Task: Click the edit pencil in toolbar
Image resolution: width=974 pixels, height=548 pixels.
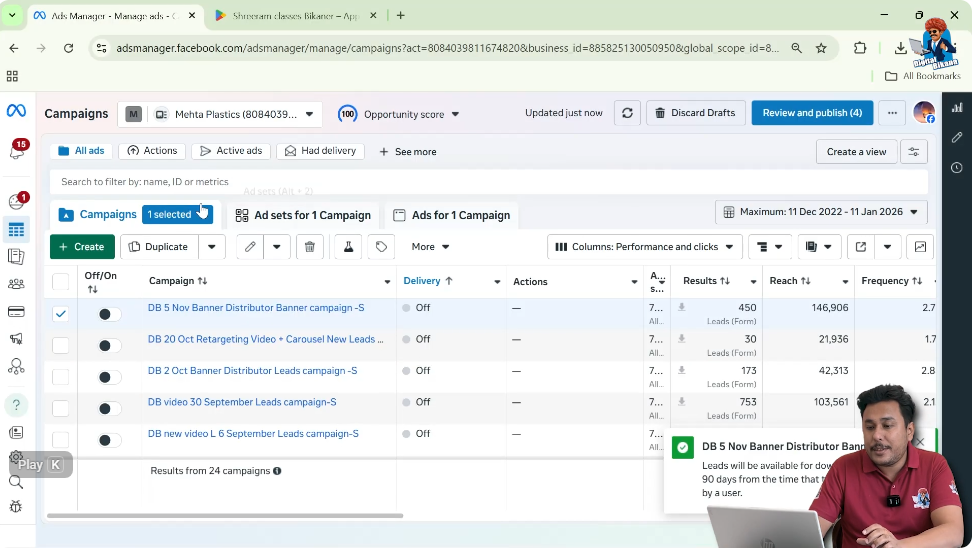Action: click(250, 247)
